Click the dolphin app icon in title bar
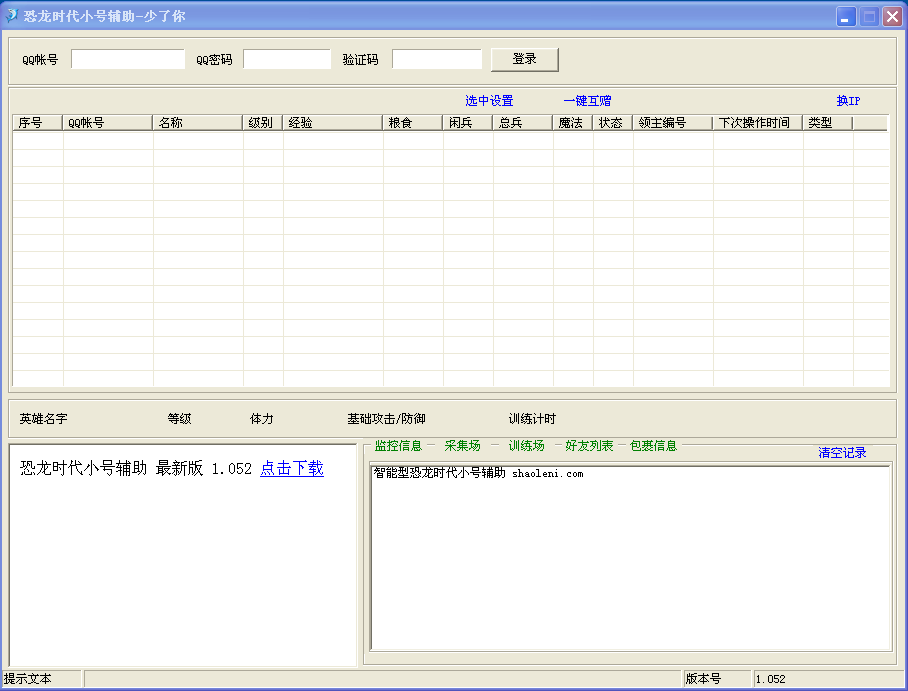This screenshot has width=908, height=691. 11,16
